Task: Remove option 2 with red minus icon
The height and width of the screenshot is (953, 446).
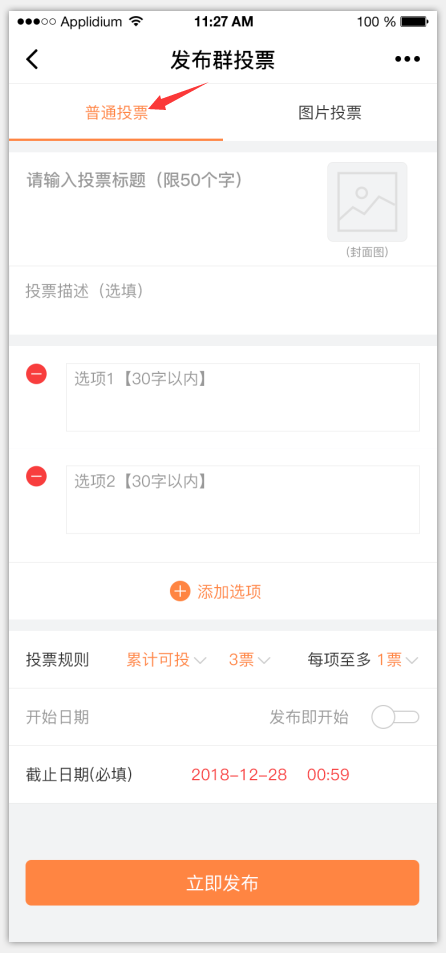Action: coord(36,476)
